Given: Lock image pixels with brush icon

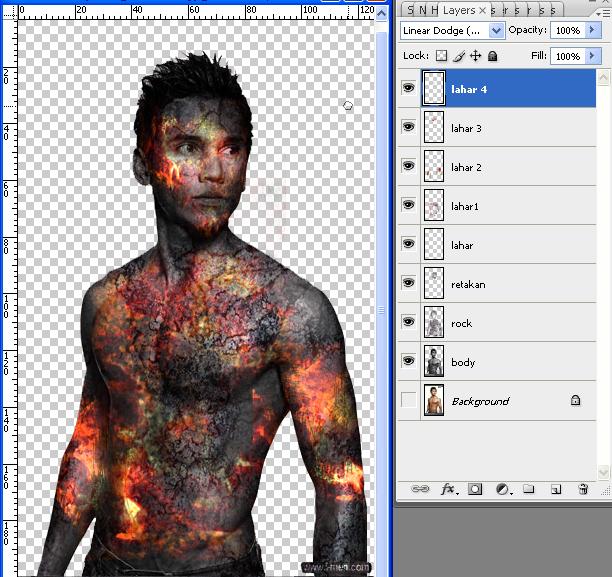Looking at the screenshot, I should 459,56.
